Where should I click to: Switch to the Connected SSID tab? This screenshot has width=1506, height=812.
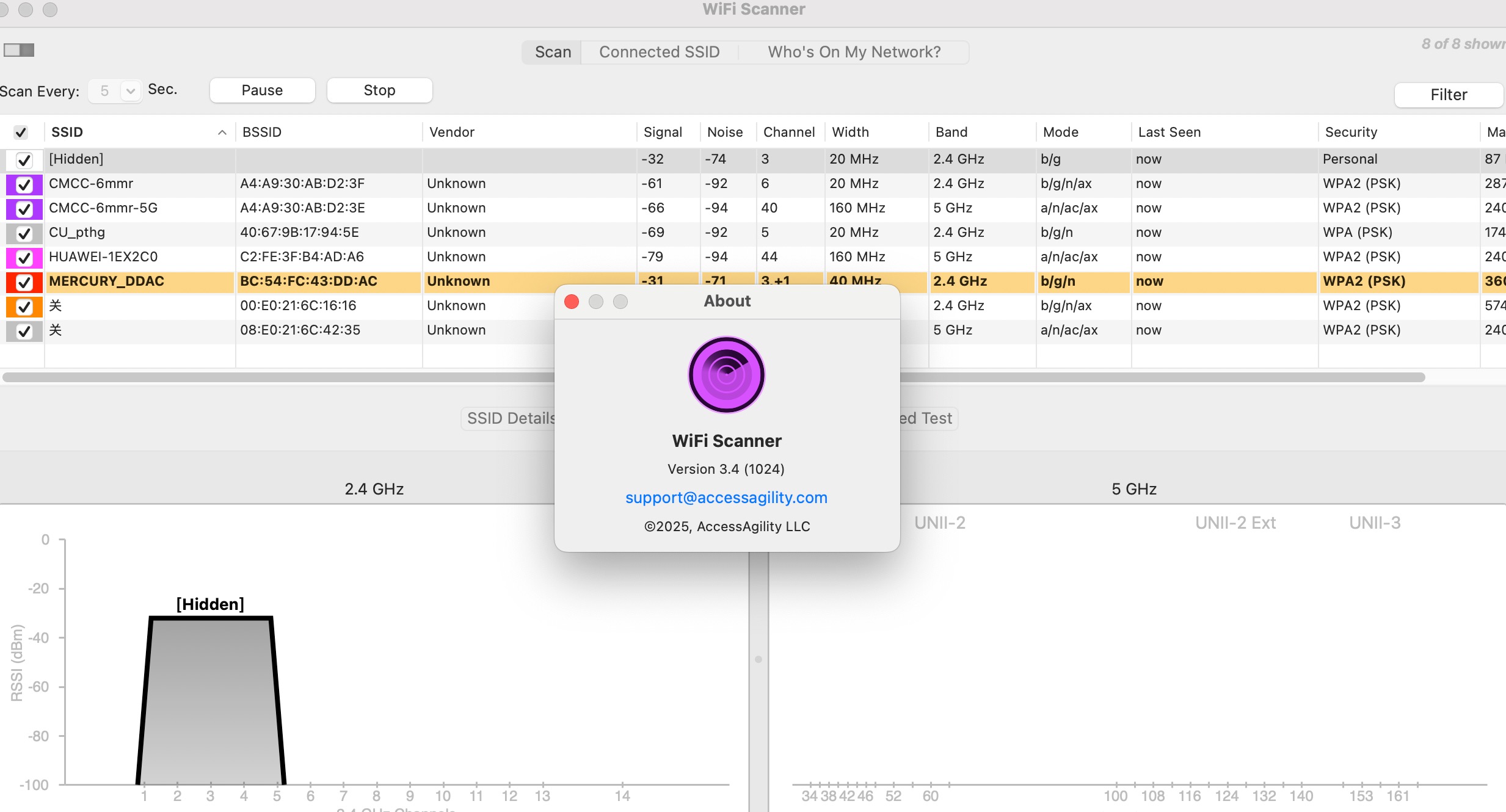[660, 52]
